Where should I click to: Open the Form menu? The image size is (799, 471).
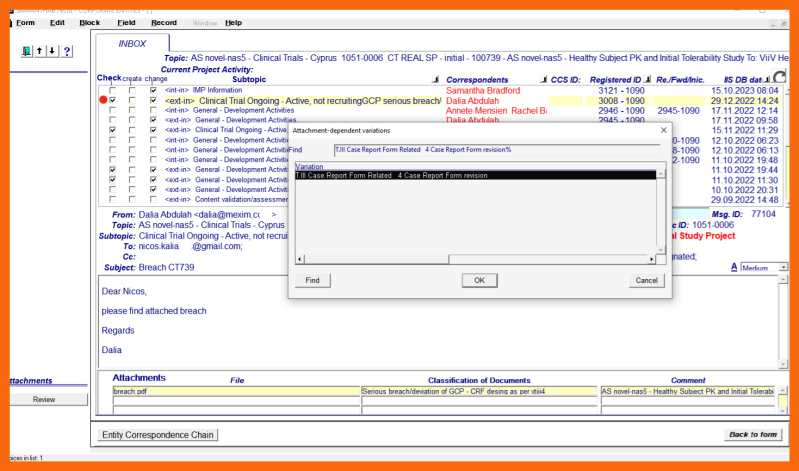click(x=25, y=22)
